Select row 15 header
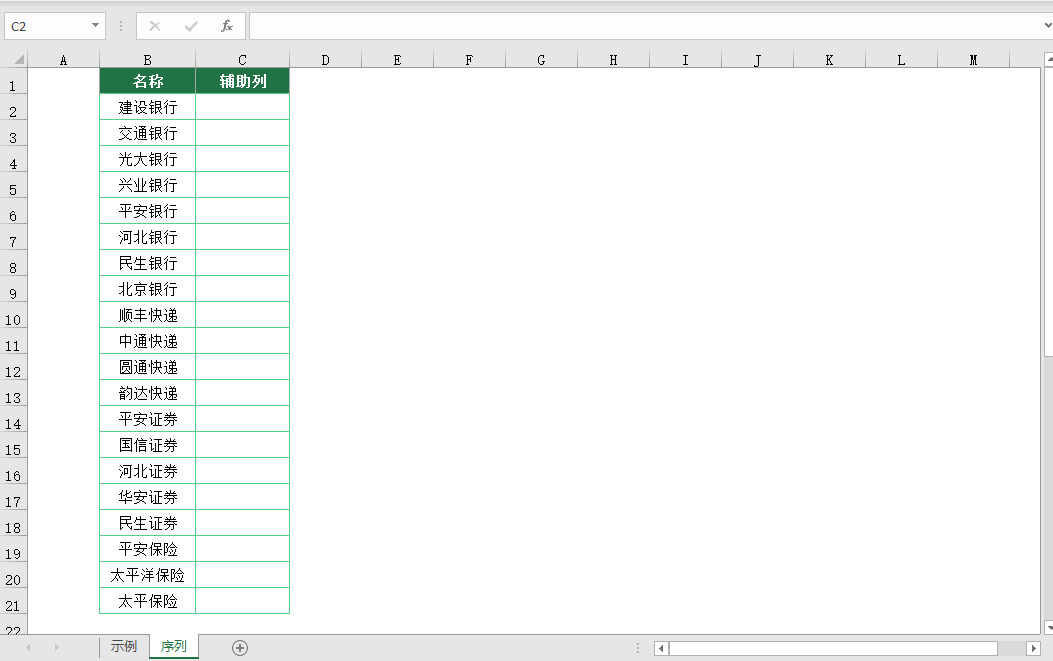The width and height of the screenshot is (1053, 661). (13, 445)
